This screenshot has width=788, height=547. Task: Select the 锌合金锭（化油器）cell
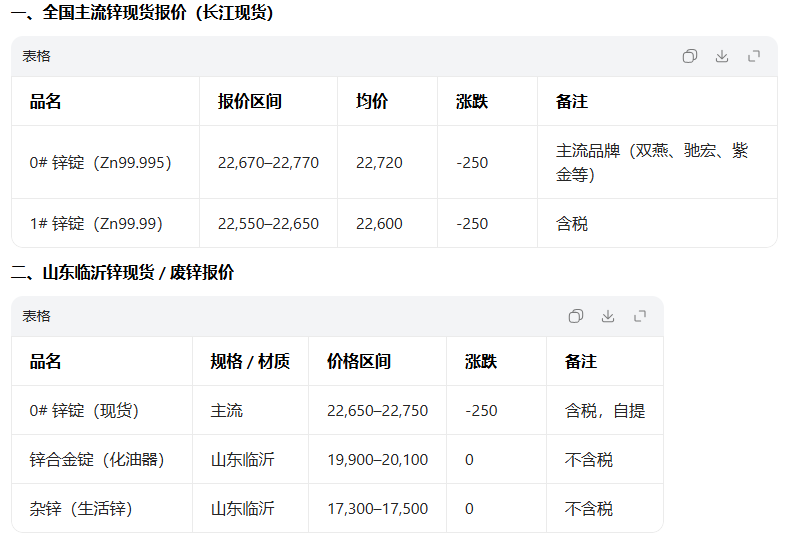click(97, 460)
